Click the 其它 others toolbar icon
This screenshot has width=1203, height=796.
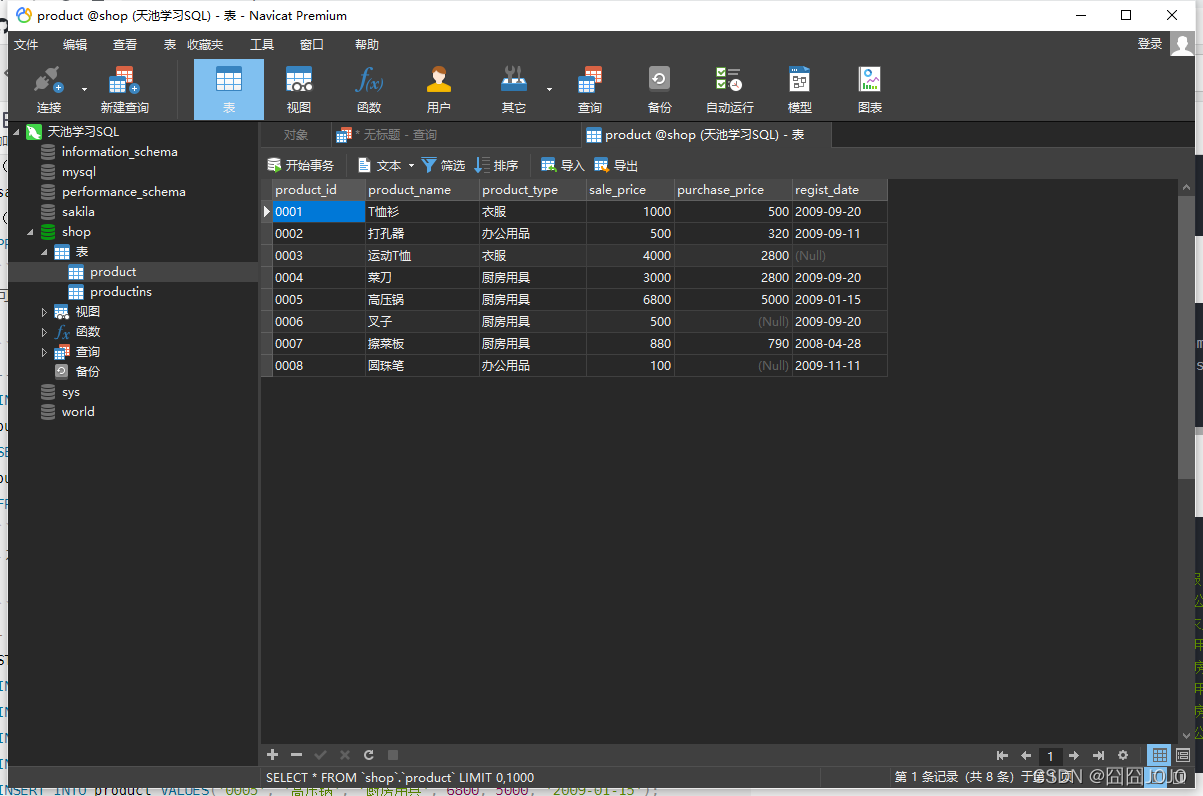[514, 89]
